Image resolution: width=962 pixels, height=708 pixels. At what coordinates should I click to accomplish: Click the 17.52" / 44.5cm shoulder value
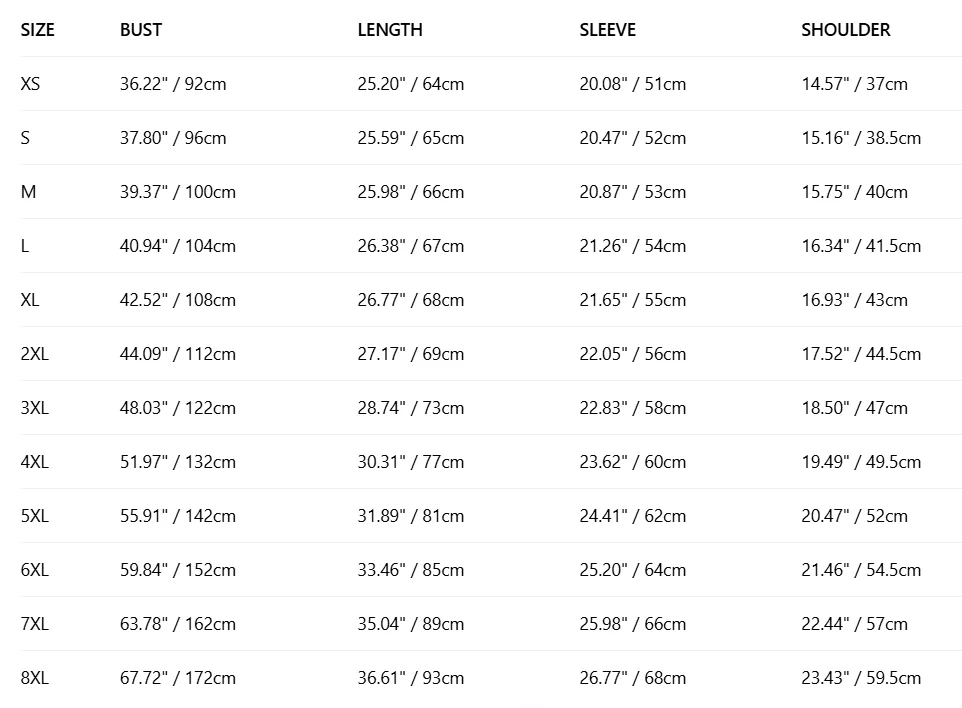[x=861, y=353]
